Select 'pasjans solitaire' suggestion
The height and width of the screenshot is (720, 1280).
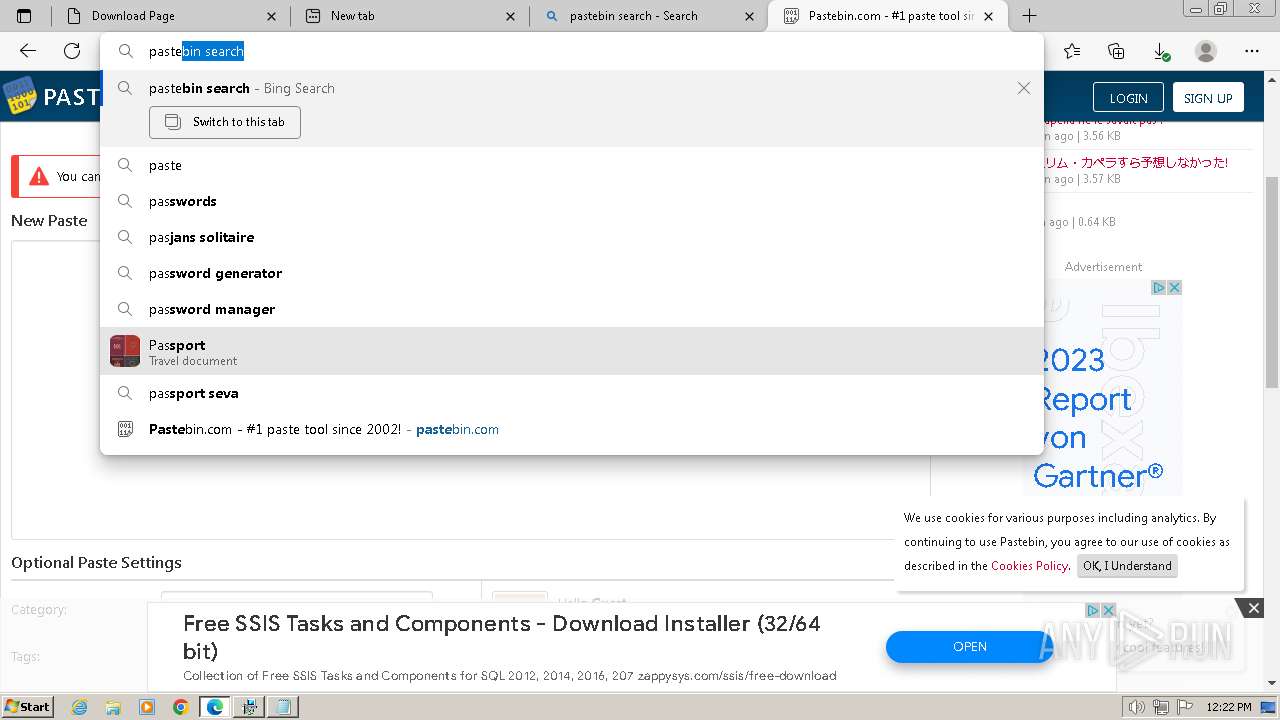click(x=571, y=237)
